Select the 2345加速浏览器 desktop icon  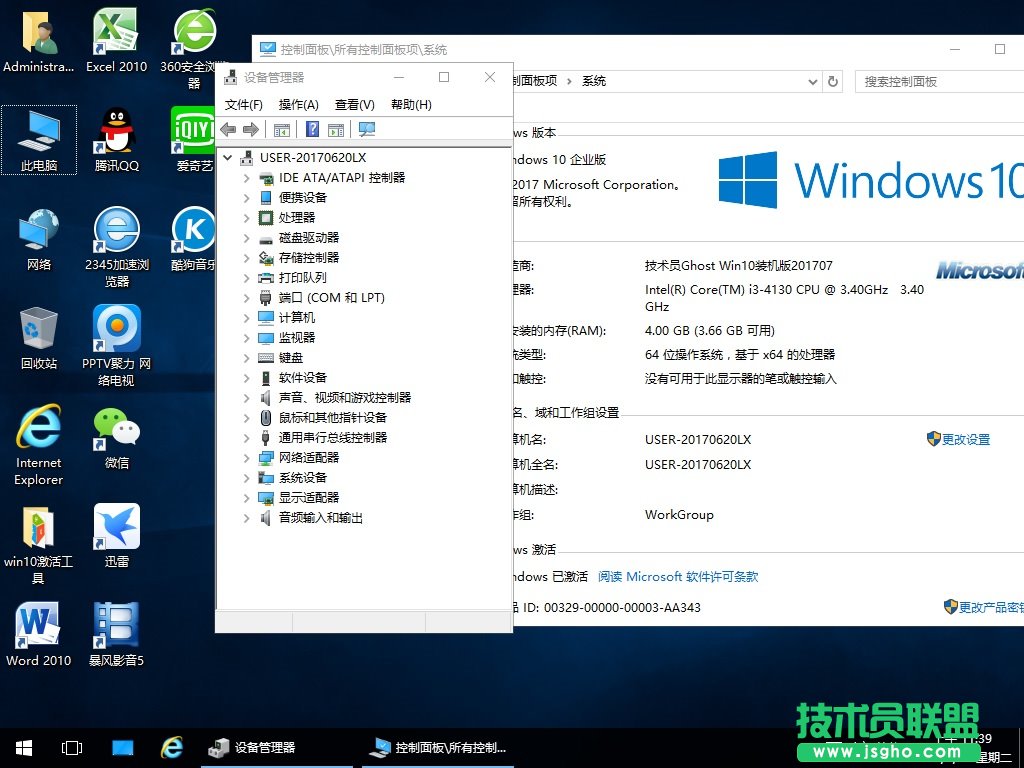click(x=116, y=247)
